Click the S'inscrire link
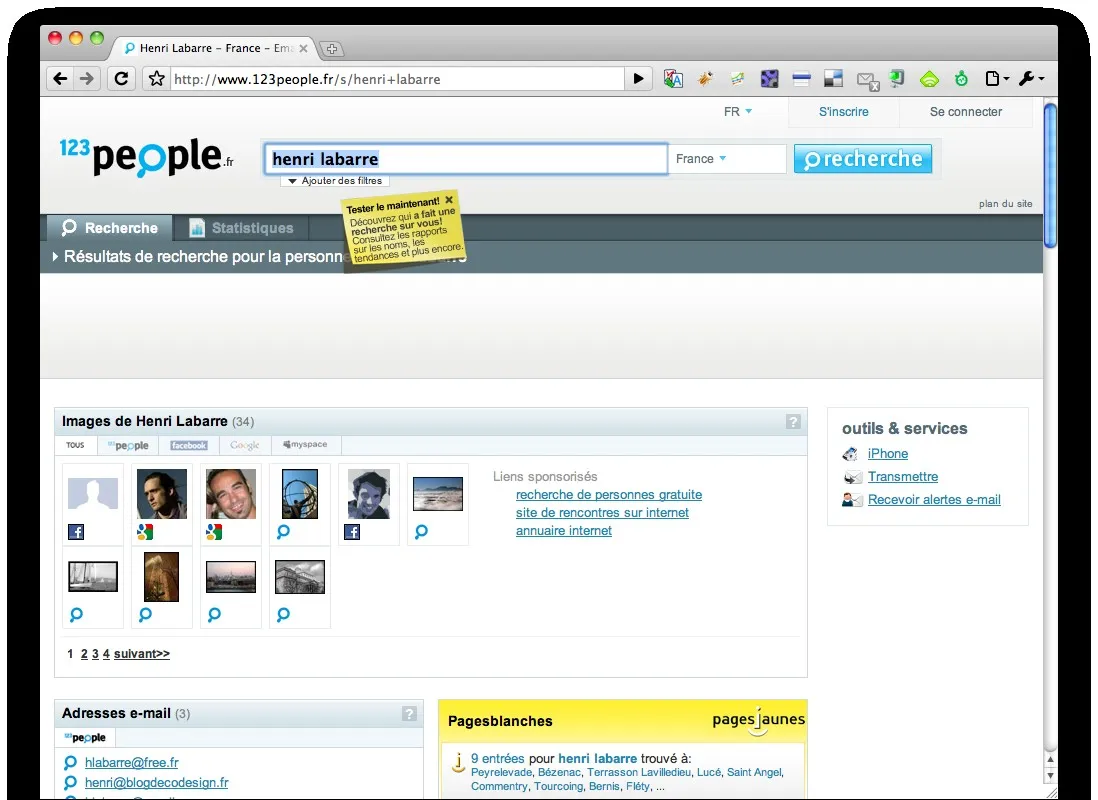This screenshot has width=1098, height=800. (844, 111)
